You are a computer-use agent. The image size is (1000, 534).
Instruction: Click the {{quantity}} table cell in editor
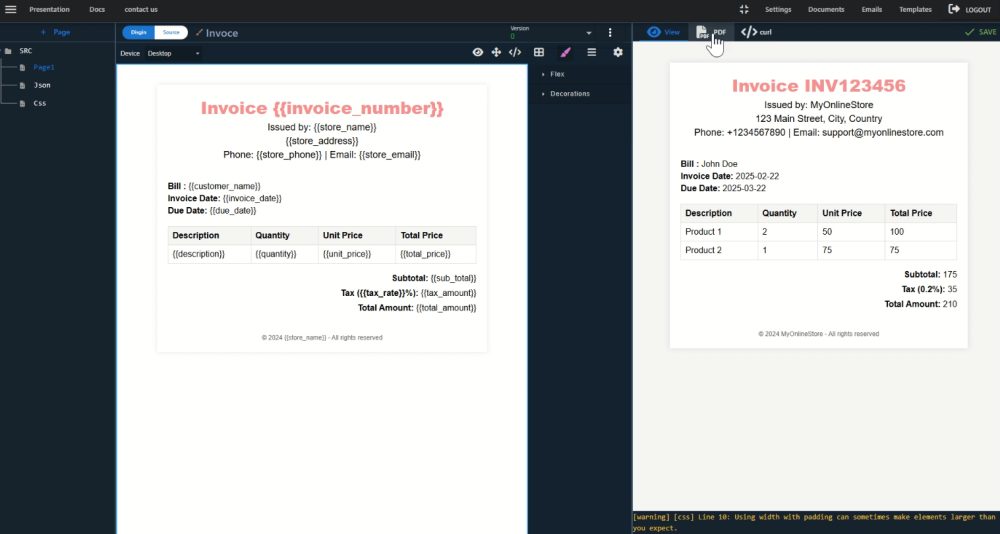tap(284, 254)
